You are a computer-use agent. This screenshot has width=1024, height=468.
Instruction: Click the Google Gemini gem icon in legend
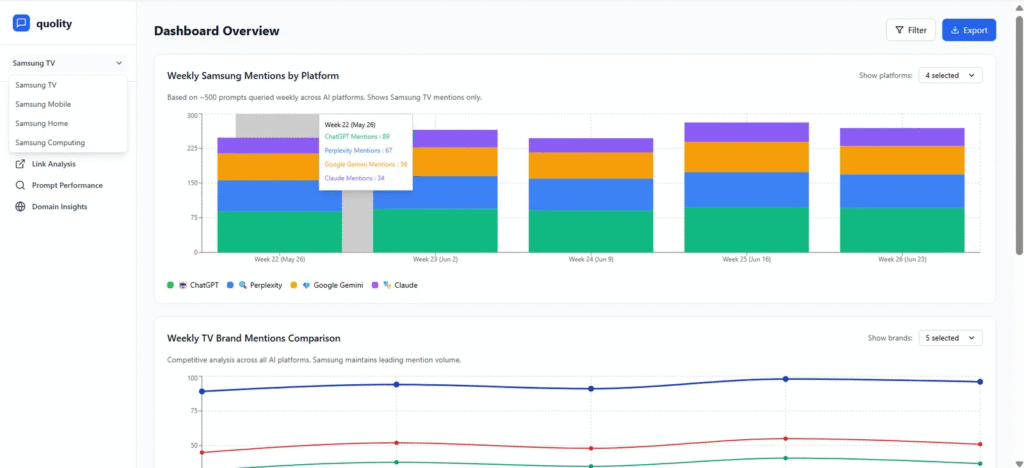[x=306, y=285]
